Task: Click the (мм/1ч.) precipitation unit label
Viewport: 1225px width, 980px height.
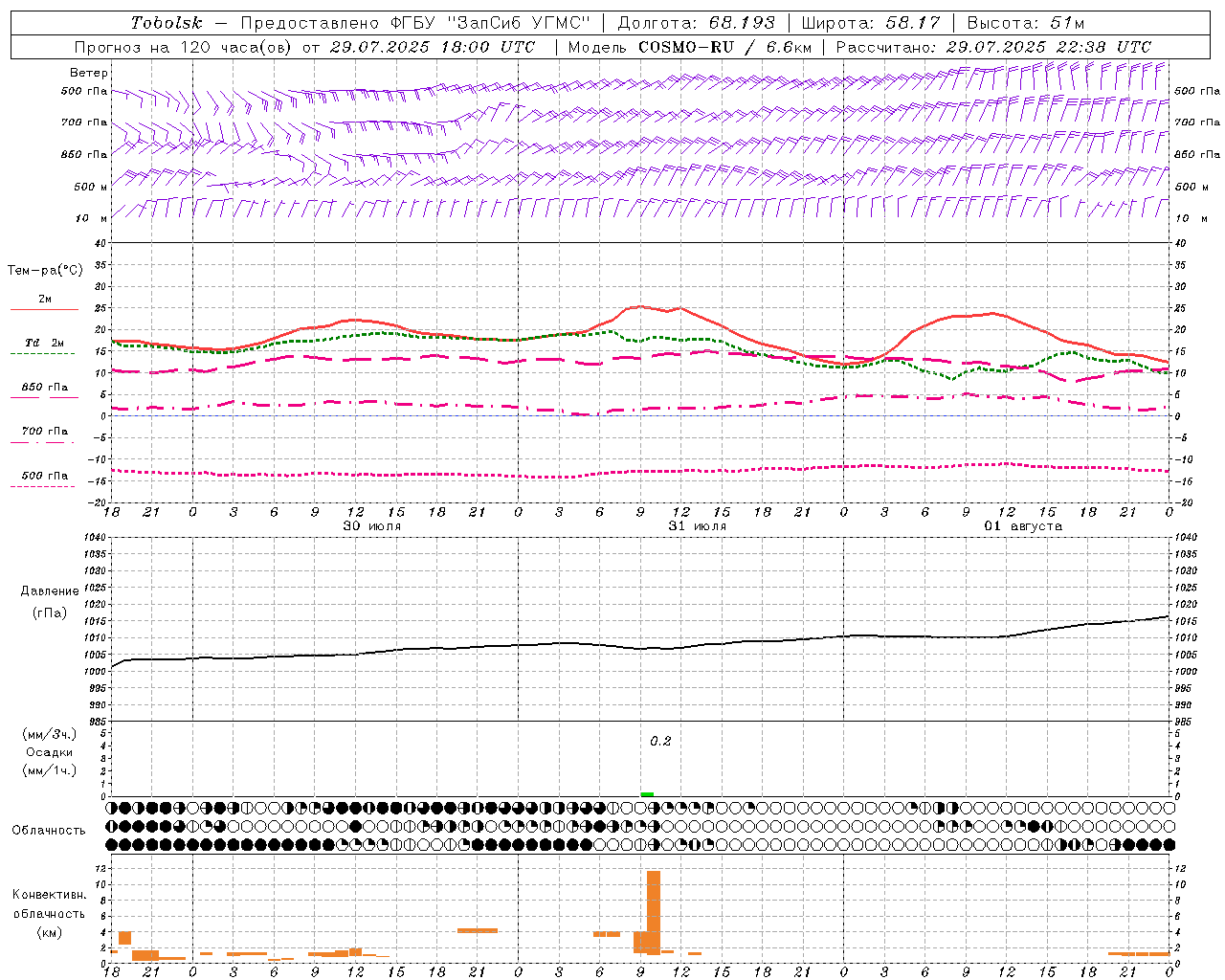Action: 50,770
